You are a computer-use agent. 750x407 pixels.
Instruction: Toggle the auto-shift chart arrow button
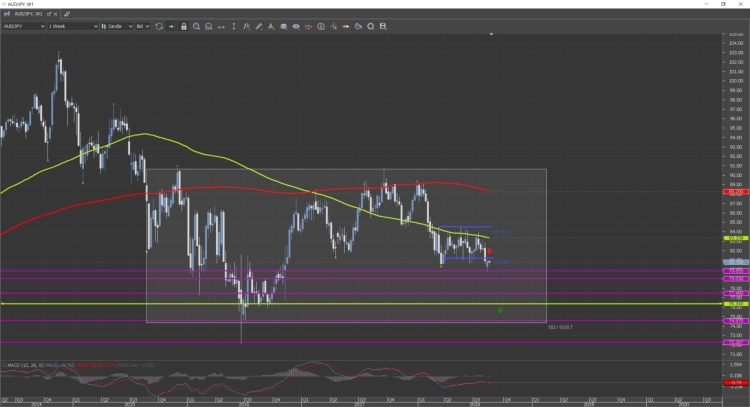[x=171, y=26]
